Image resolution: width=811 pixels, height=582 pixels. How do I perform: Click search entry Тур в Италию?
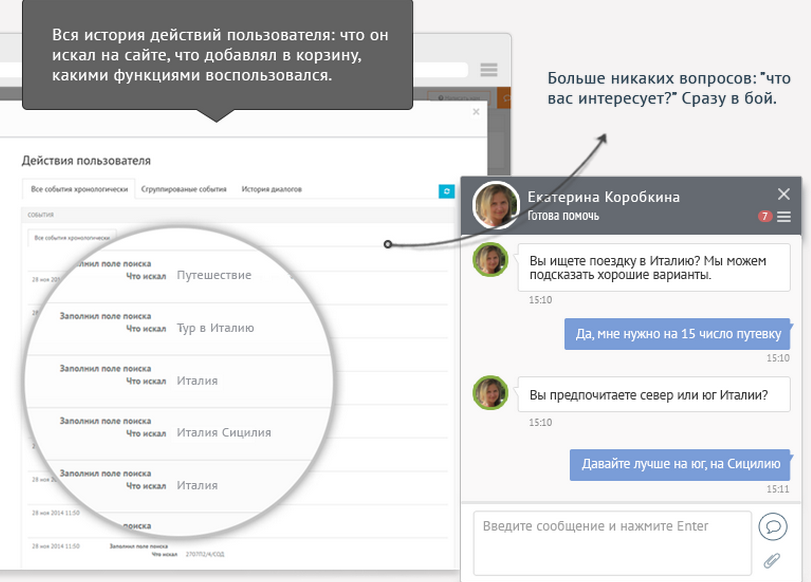[215, 328]
